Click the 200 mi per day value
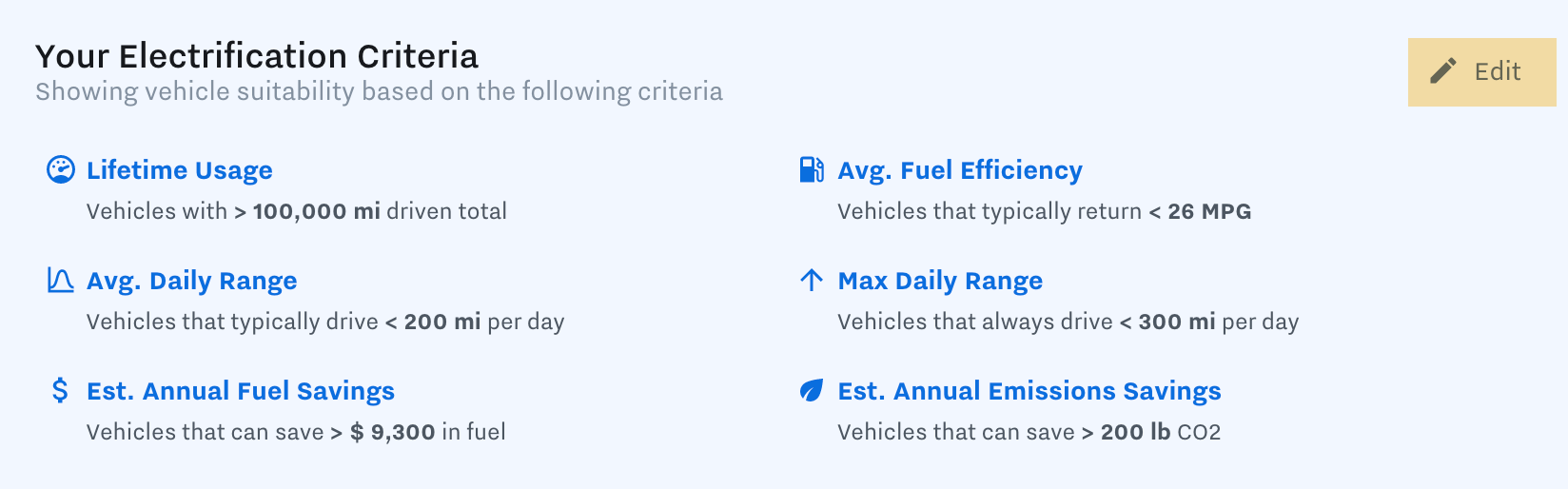Viewport: 1568px width, 489px height. (x=441, y=322)
